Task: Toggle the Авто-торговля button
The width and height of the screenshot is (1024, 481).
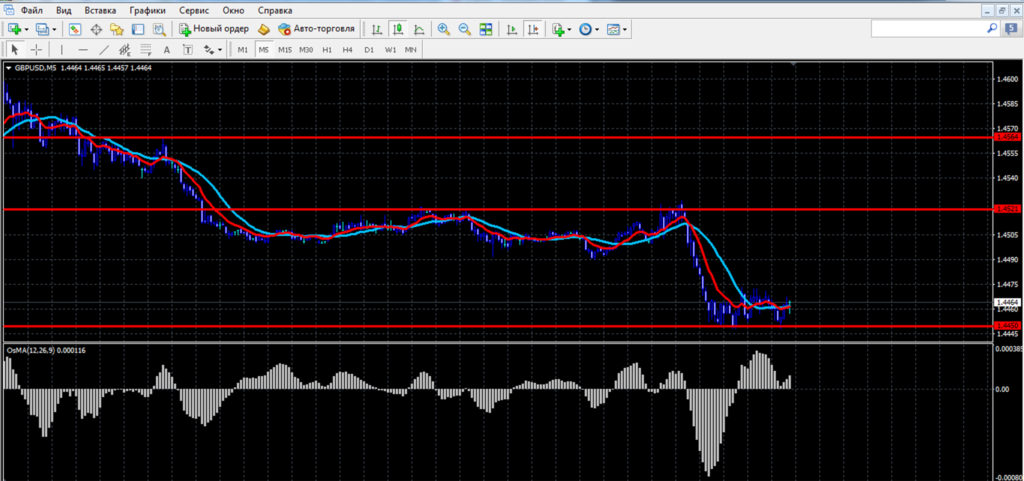Action: 317,29
